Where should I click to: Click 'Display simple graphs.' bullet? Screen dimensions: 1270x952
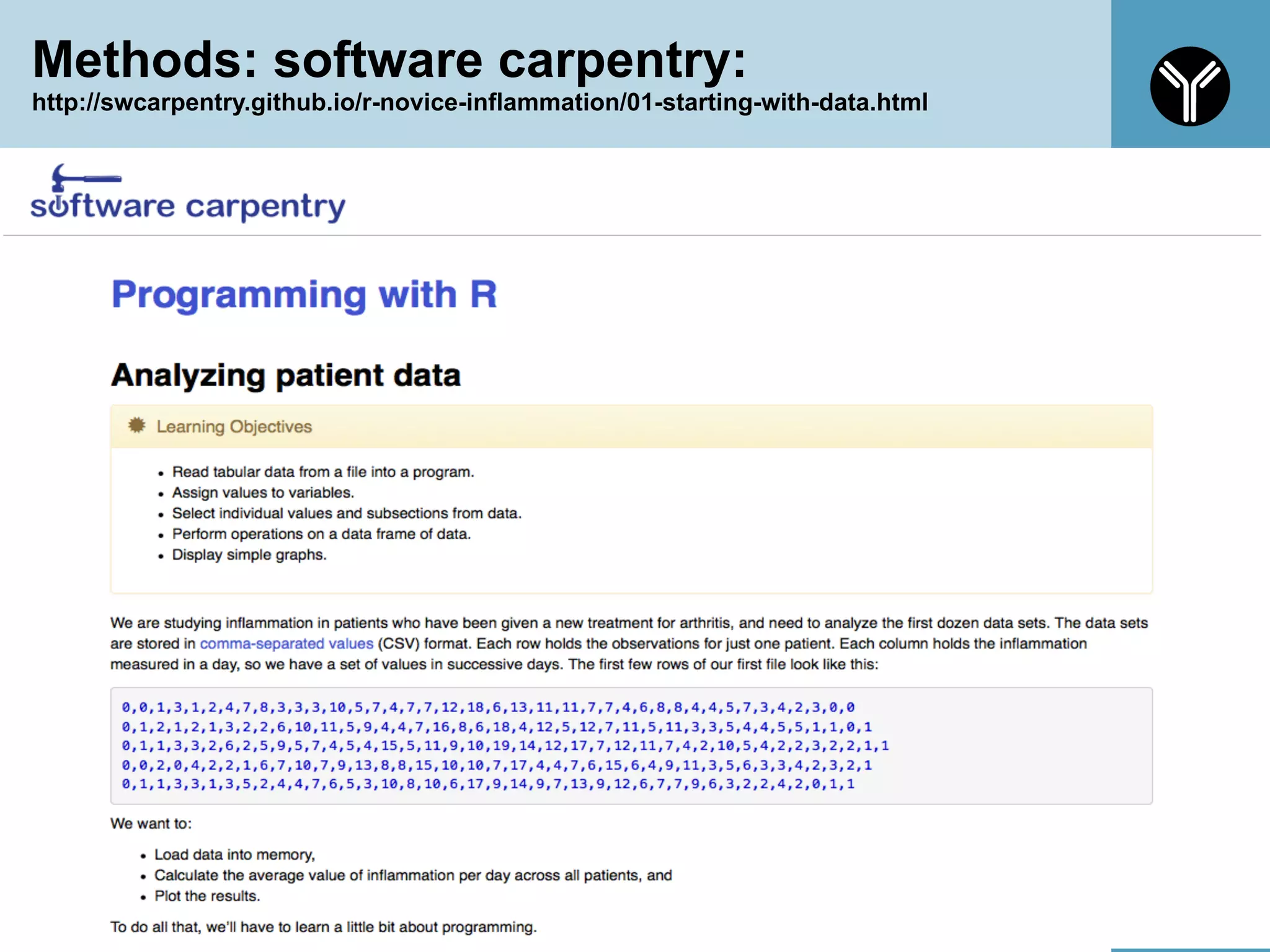coord(249,555)
